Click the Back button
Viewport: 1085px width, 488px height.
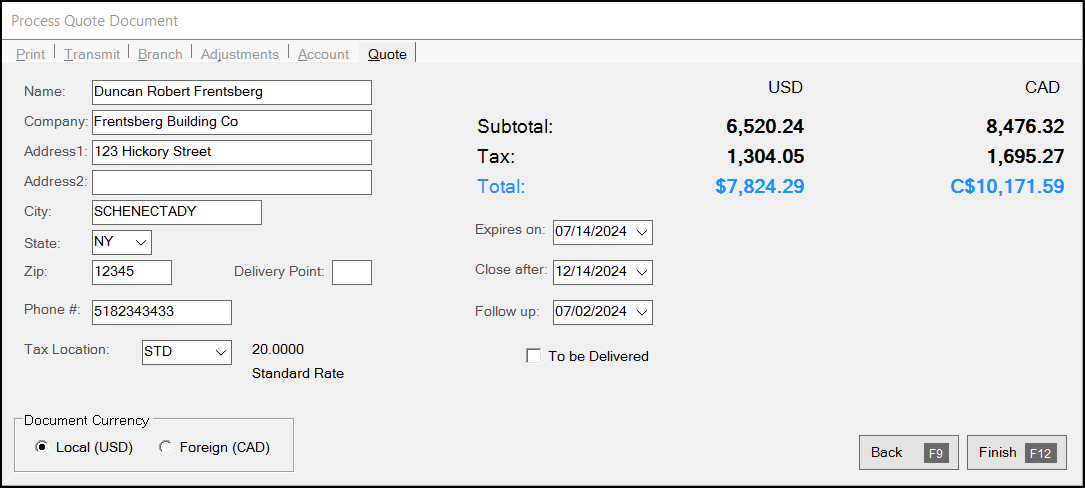pos(908,452)
